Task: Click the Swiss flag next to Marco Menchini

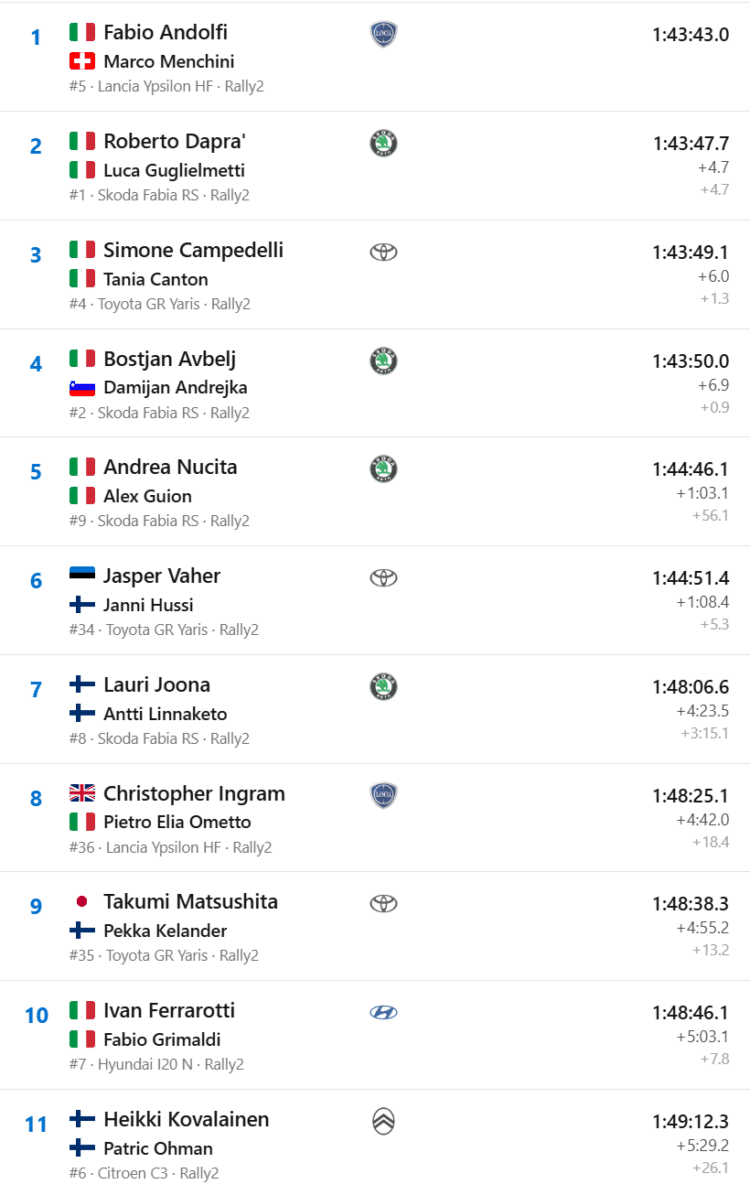Action: pos(82,61)
